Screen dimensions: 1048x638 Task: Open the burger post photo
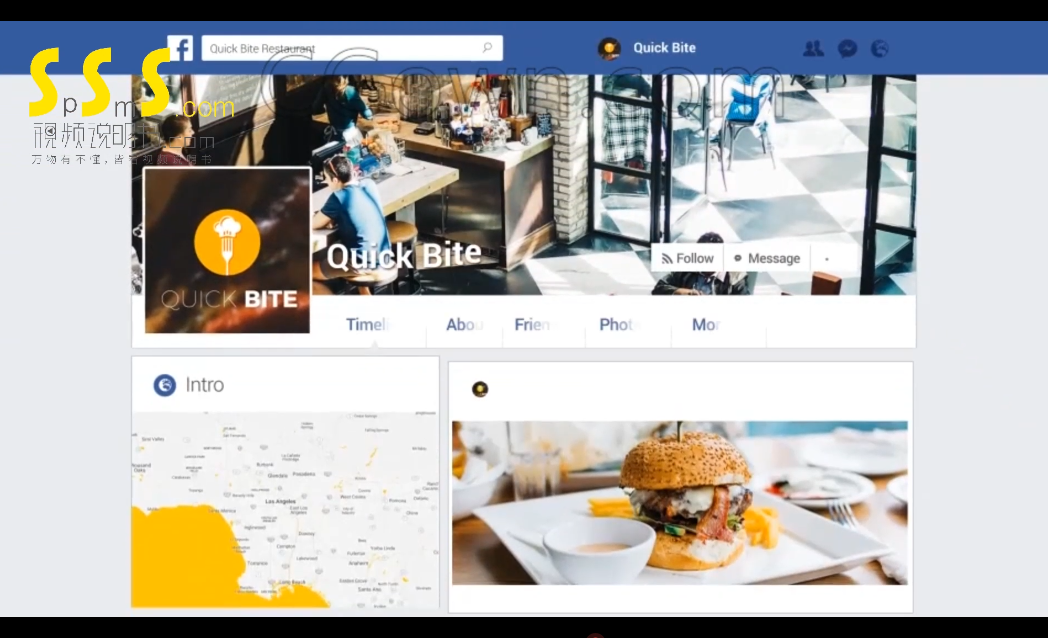click(680, 503)
